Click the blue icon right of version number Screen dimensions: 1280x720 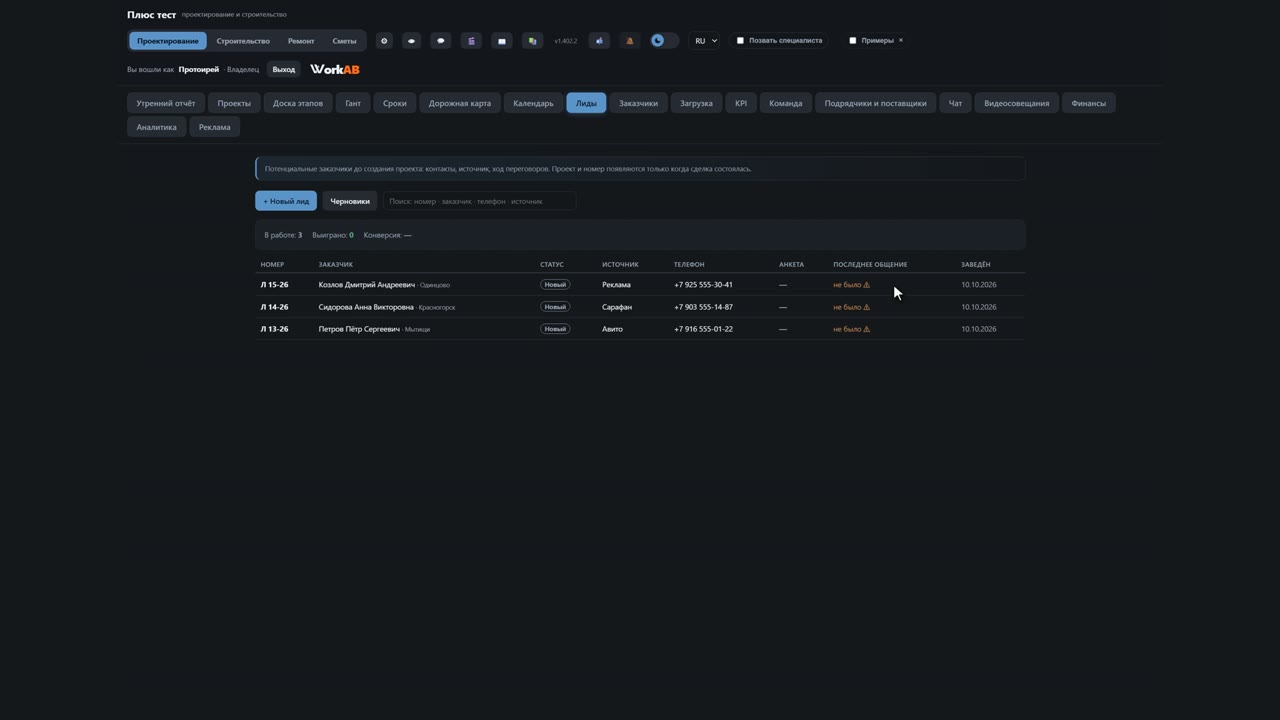(x=599, y=41)
